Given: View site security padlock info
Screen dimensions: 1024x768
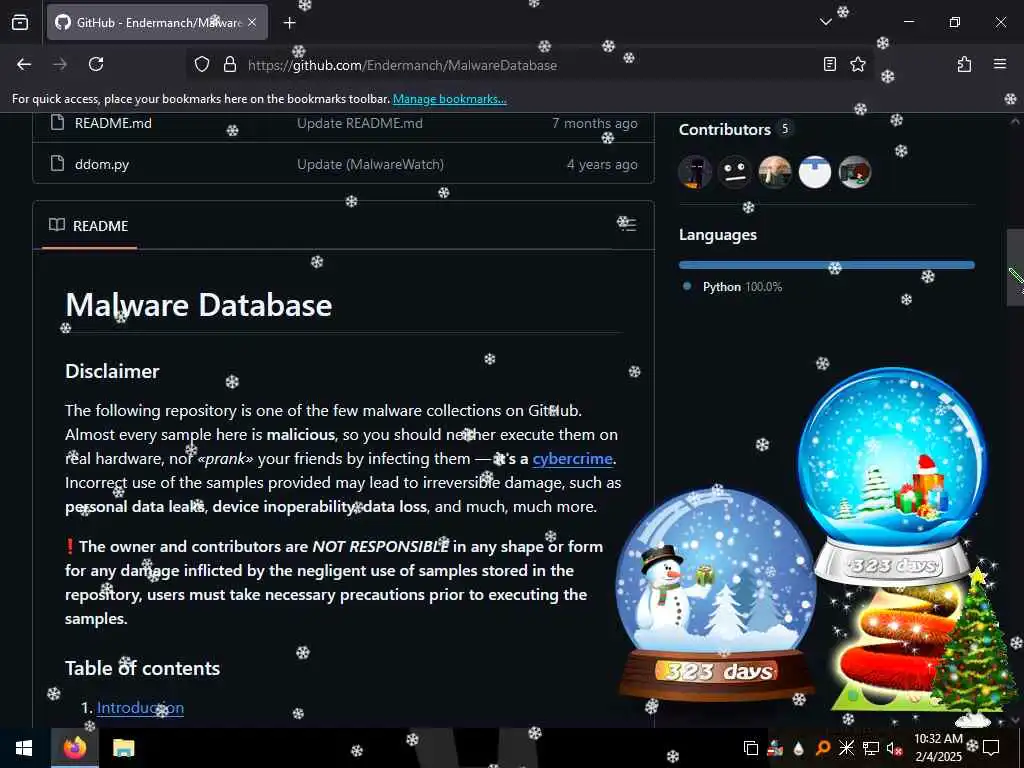Looking at the screenshot, I should (x=230, y=64).
